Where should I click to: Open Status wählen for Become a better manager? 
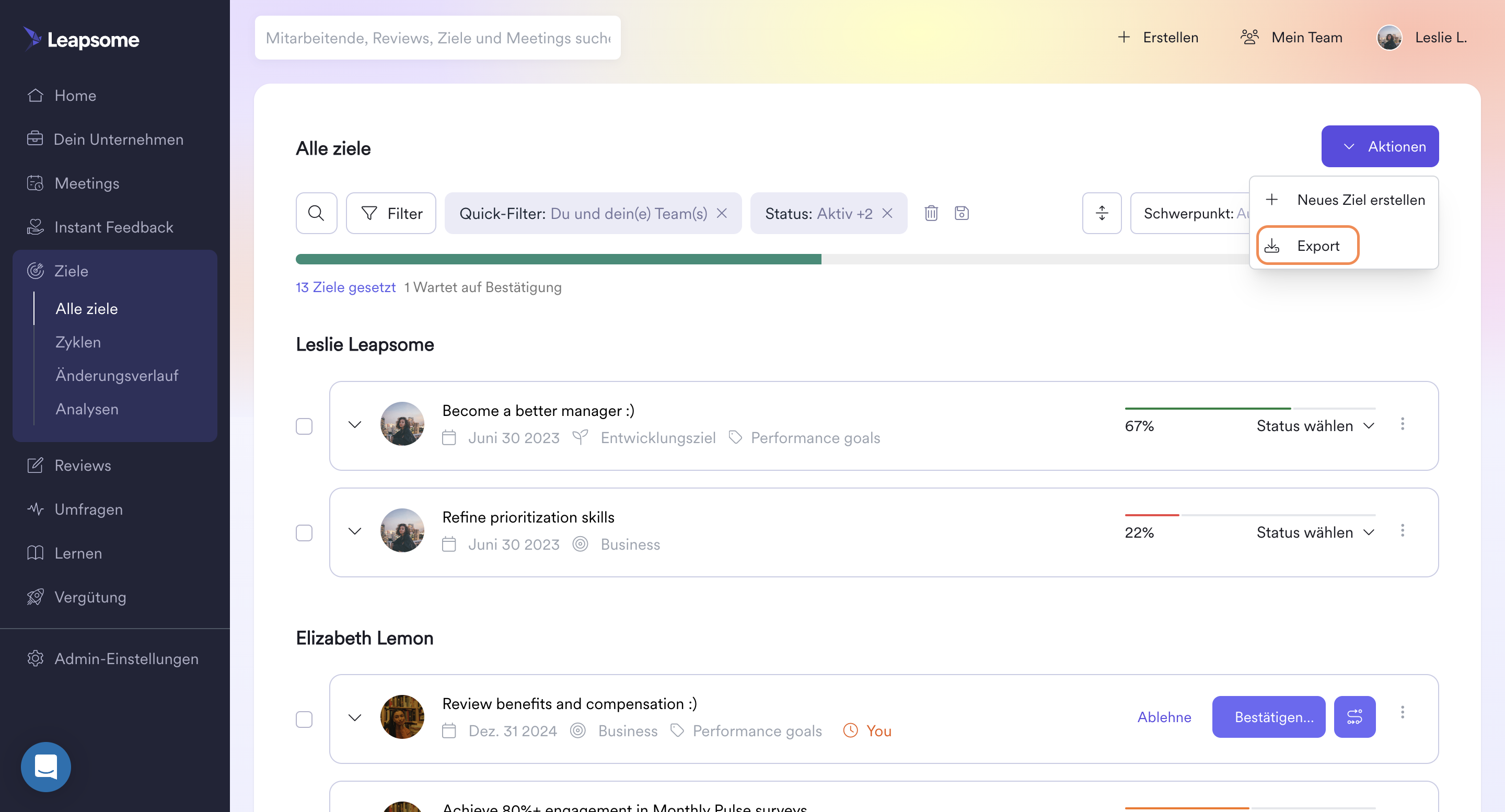coord(1315,426)
